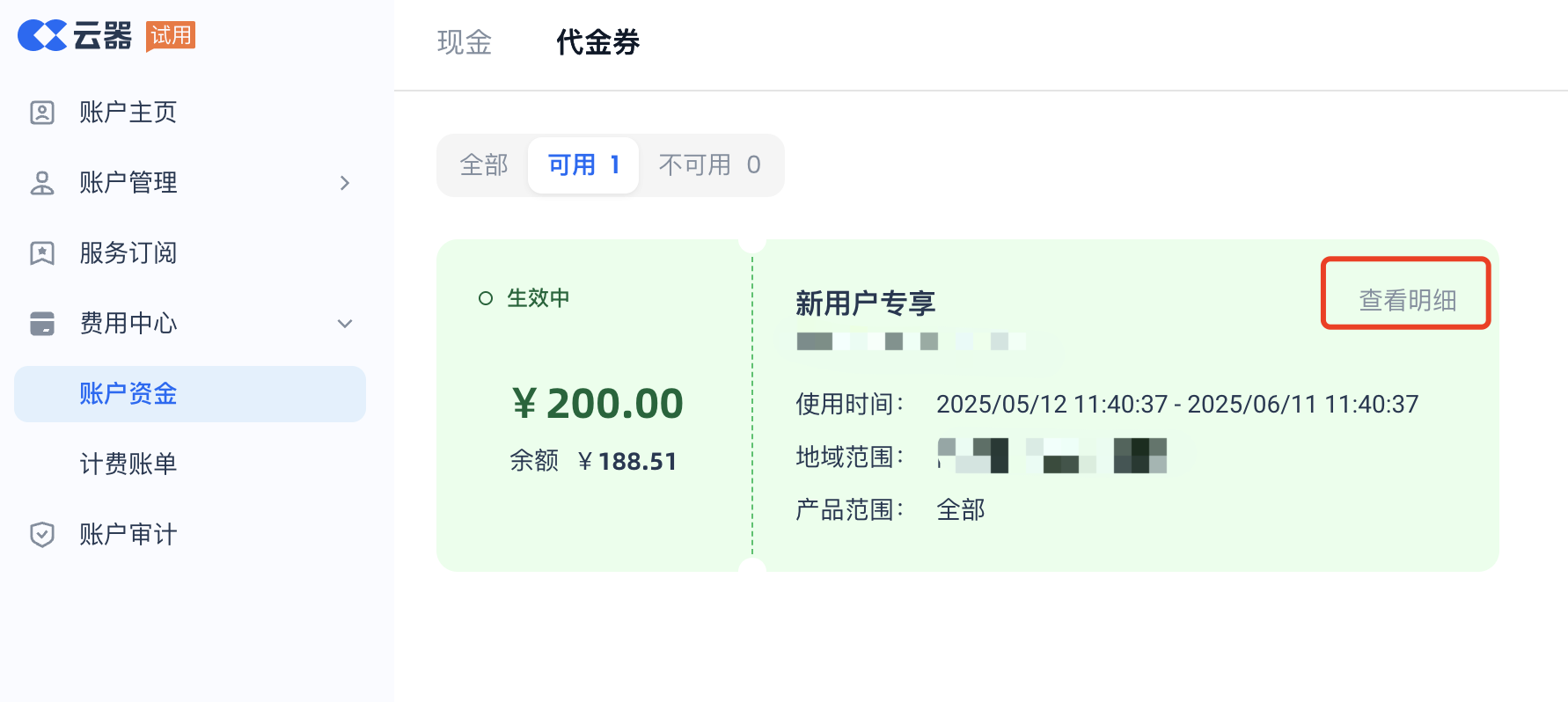1568x702 pixels.
Task: Click the ¥200.00 voucher amount
Action: (597, 404)
